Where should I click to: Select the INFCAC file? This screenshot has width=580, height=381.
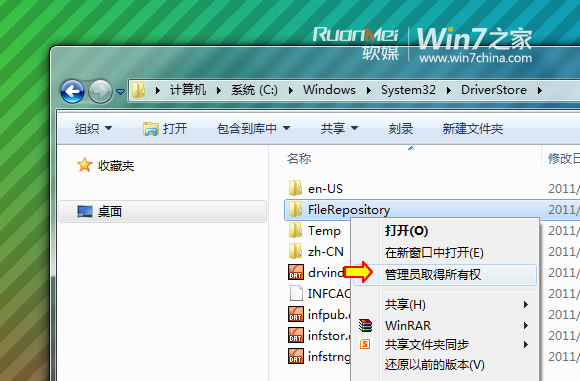coord(329,294)
